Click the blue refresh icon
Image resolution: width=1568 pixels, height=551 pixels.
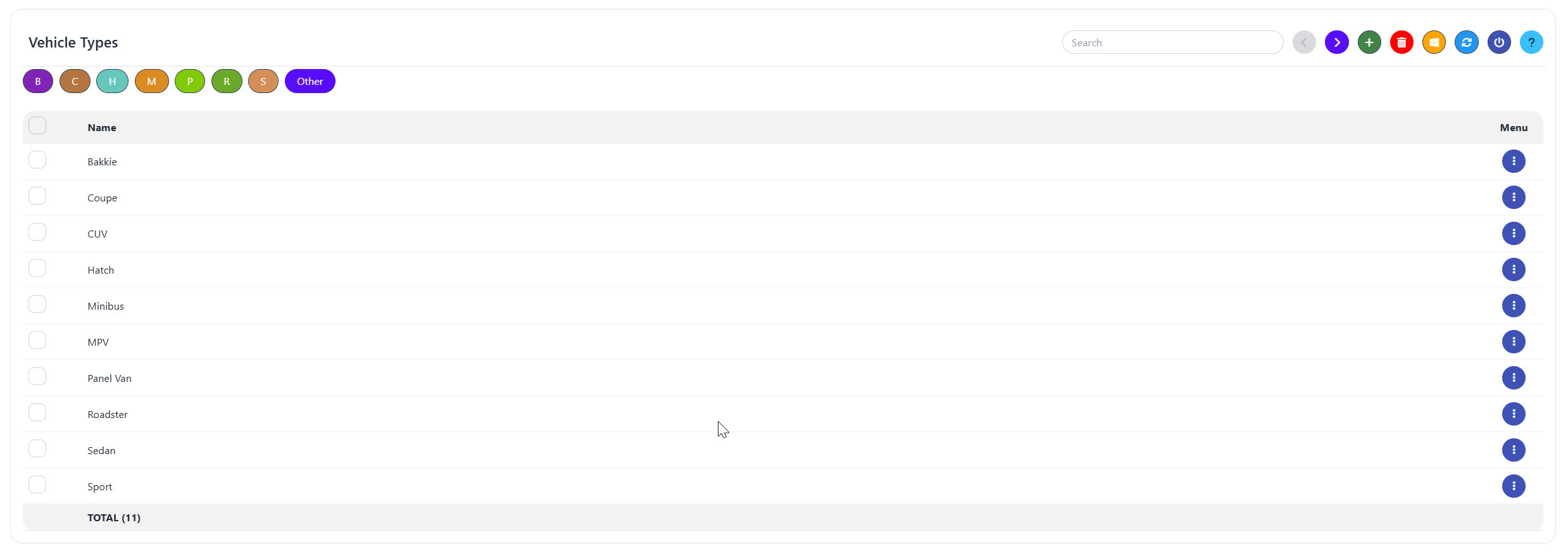coord(1466,42)
